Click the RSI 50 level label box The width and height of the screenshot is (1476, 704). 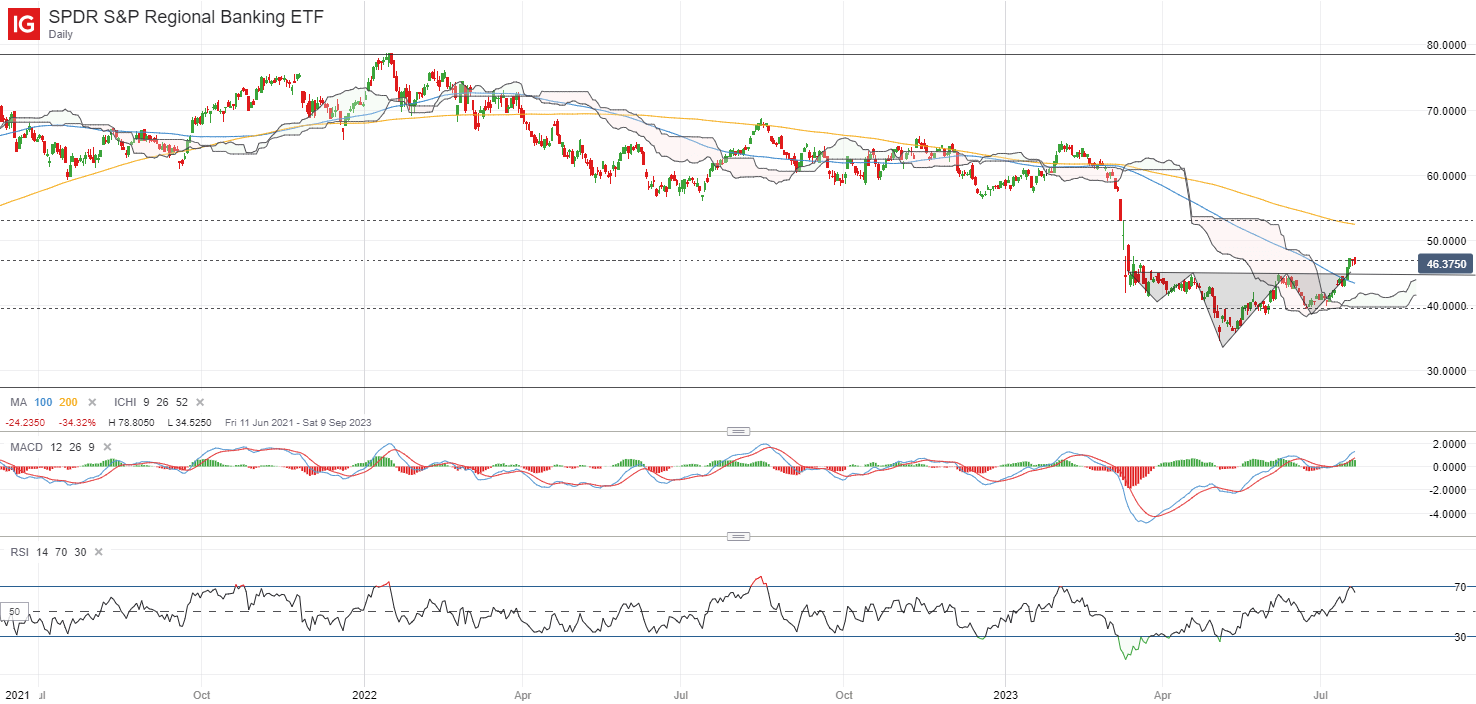coord(14,611)
